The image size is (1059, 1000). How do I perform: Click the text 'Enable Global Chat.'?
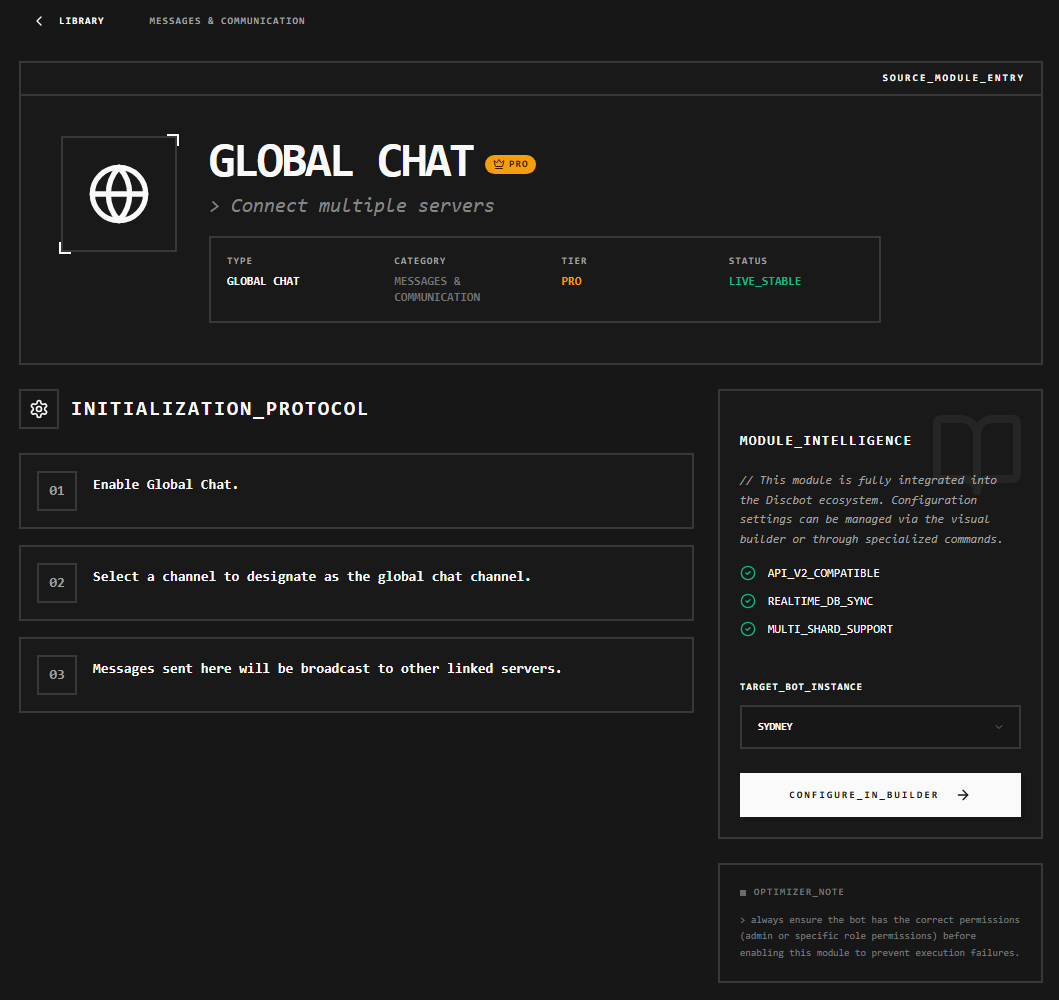coord(165,485)
